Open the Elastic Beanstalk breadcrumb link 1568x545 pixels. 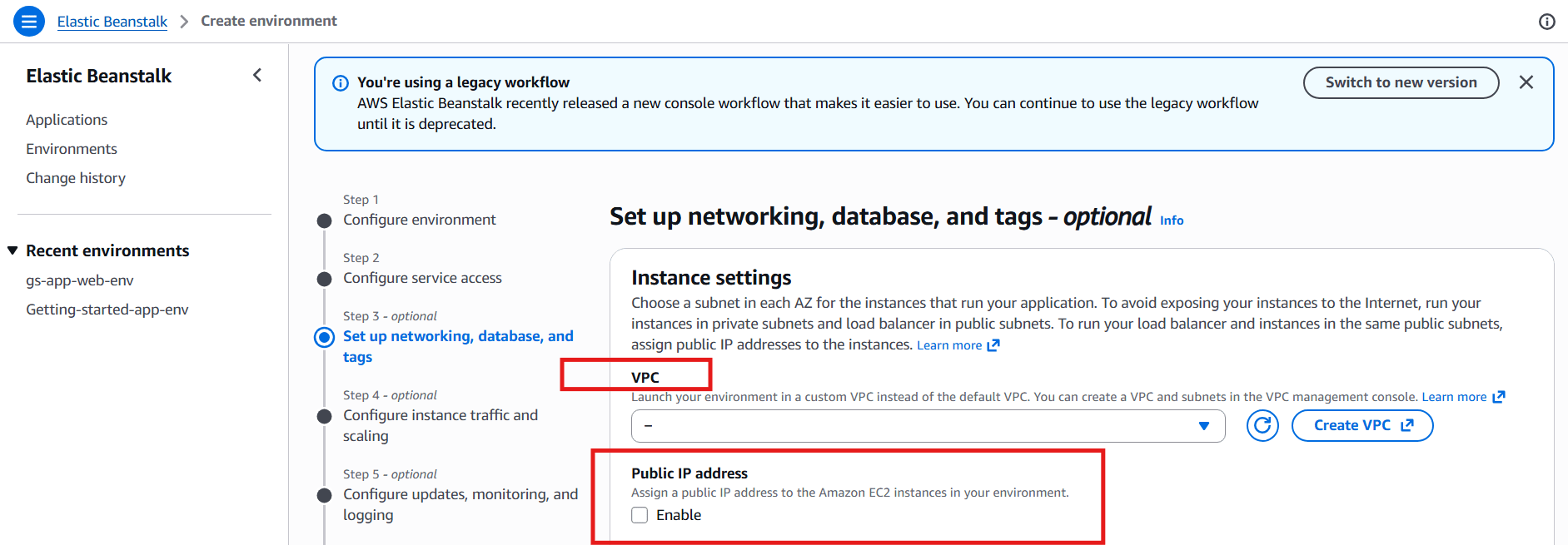[x=112, y=22]
